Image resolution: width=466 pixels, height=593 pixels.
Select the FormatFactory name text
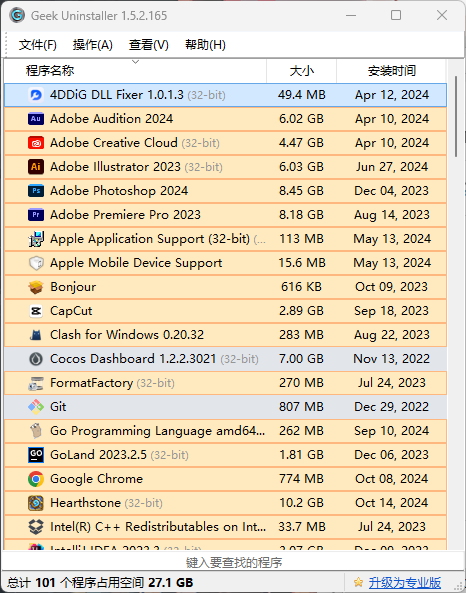(92, 383)
